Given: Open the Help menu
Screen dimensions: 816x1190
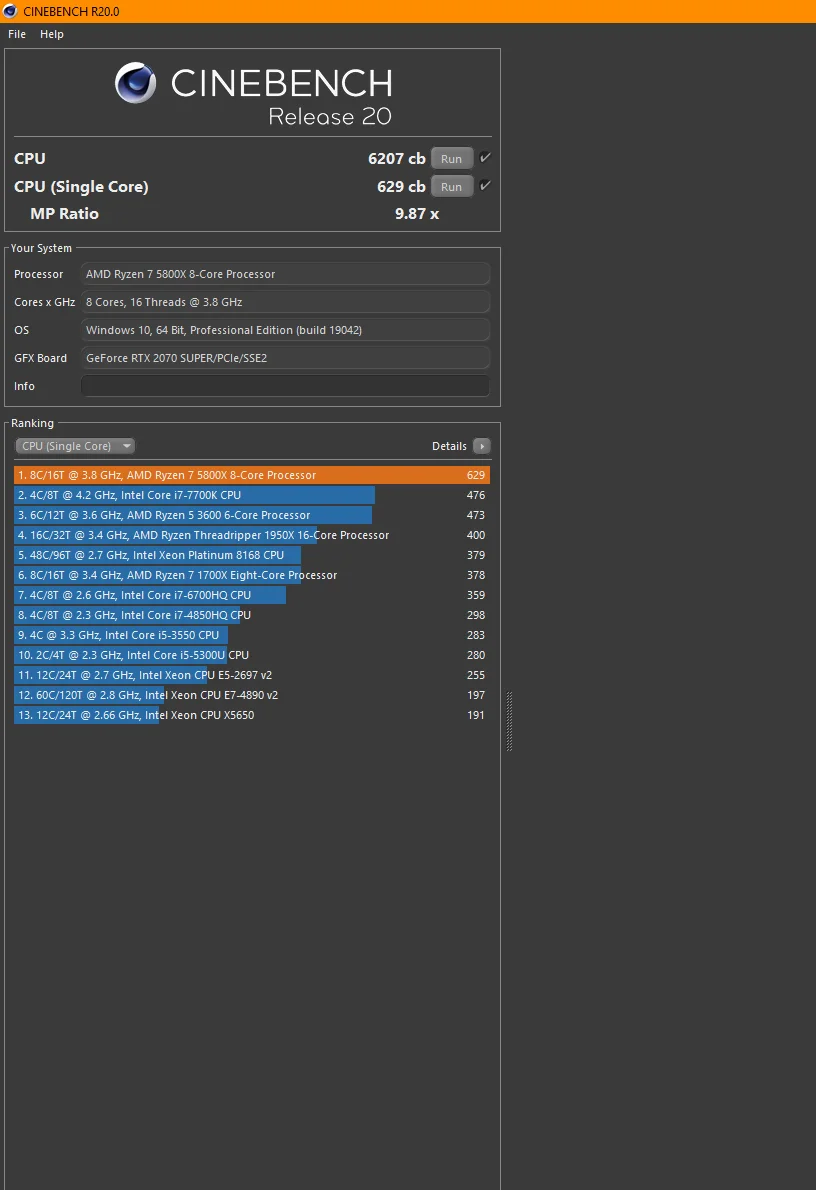Looking at the screenshot, I should 52,34.
